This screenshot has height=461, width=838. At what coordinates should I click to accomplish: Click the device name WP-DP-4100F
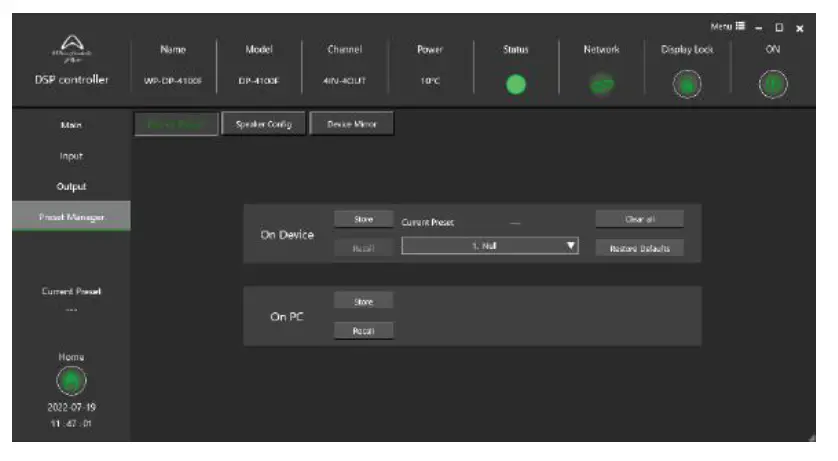point(173,81)
